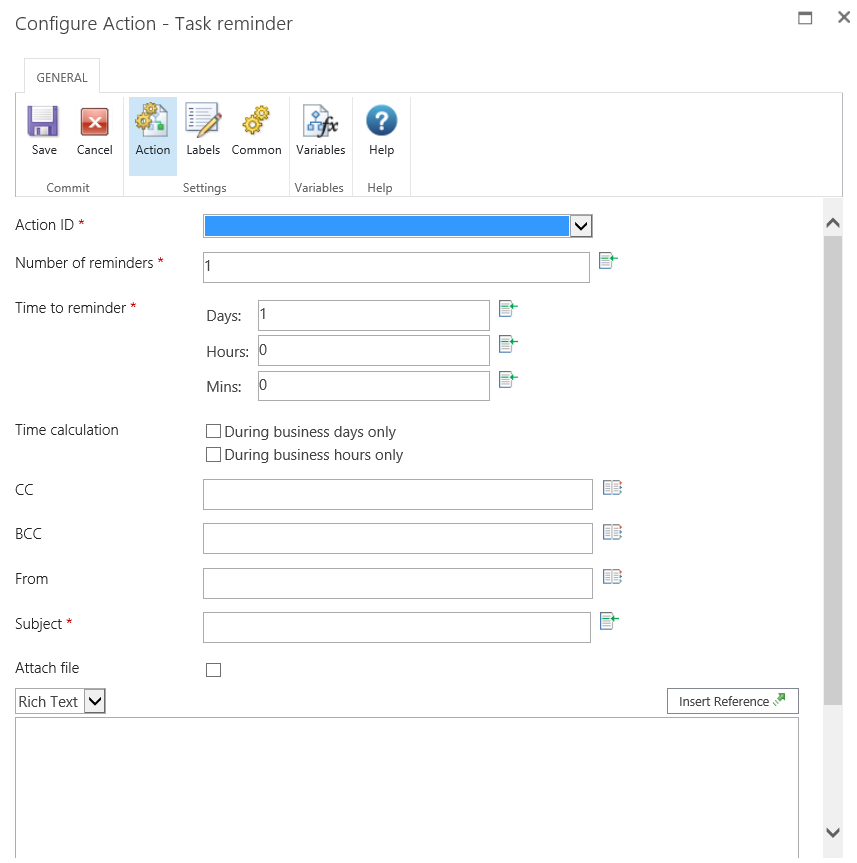Click insert reference icon beside Subject field
Viewport: 857px width, 863px height.
tap(609, 622)
